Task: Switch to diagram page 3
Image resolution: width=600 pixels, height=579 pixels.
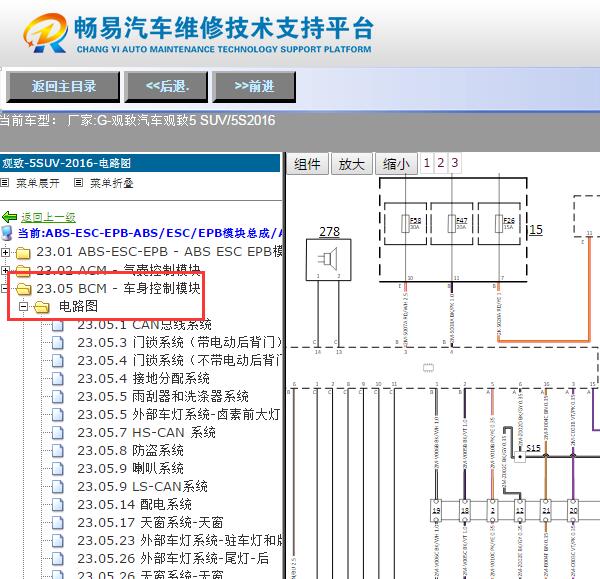Action: 455,163
